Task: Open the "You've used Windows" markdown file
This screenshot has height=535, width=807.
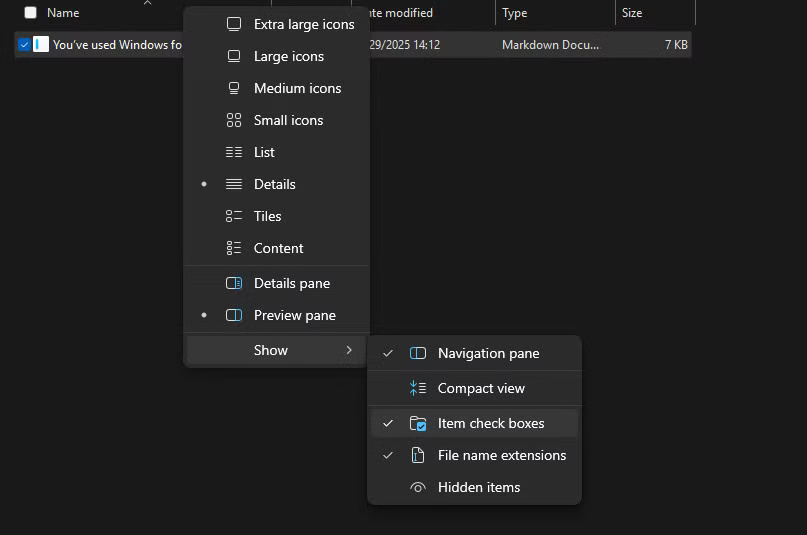Action: tap(110, 45)
